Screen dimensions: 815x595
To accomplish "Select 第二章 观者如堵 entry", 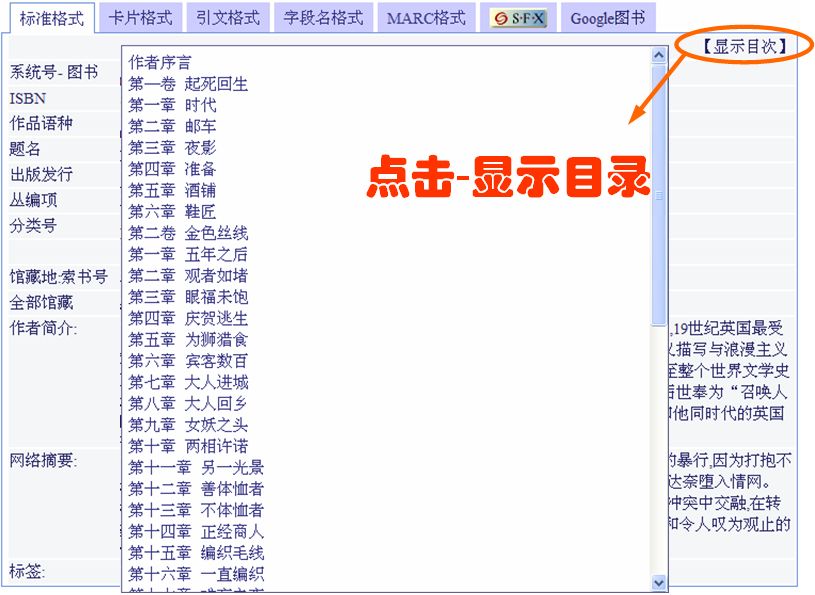I will pyautogui.click(x=188, y=275).
